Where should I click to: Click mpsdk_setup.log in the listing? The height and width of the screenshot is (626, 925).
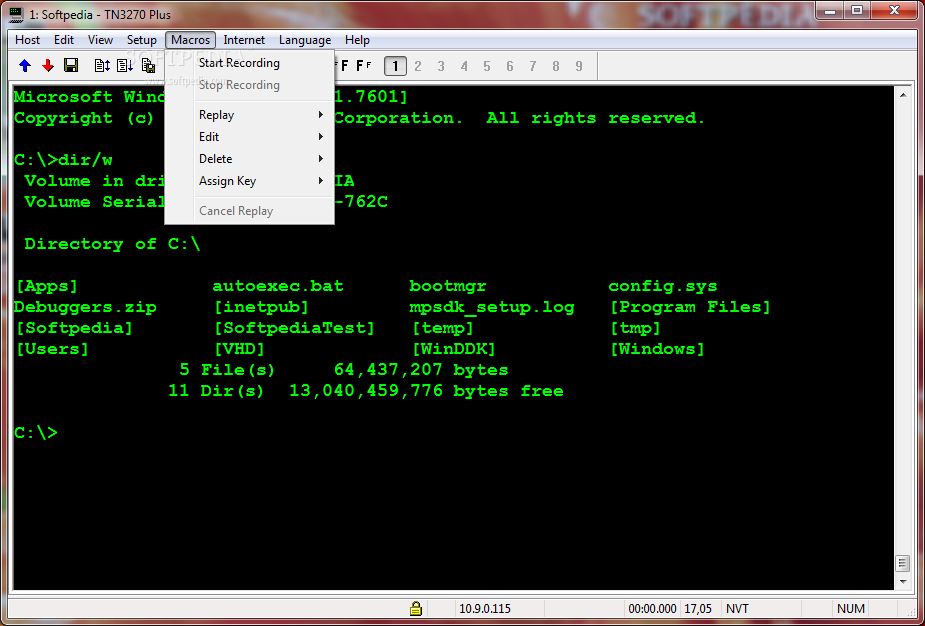(492, 308)
